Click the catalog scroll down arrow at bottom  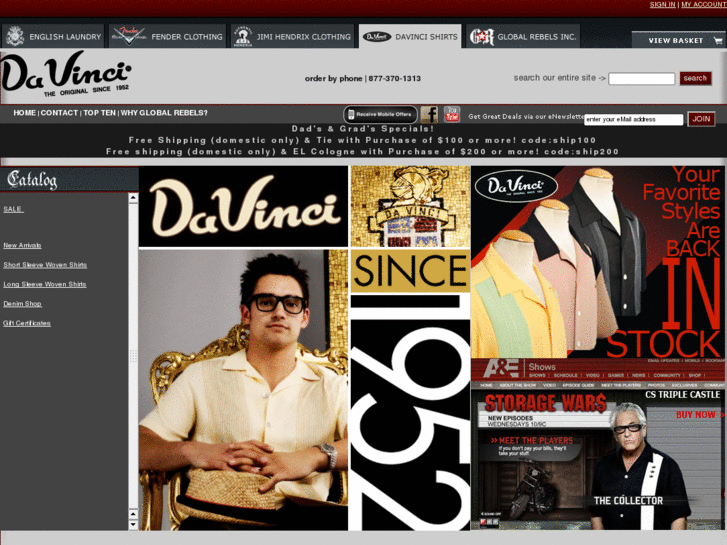coord(133,525)
